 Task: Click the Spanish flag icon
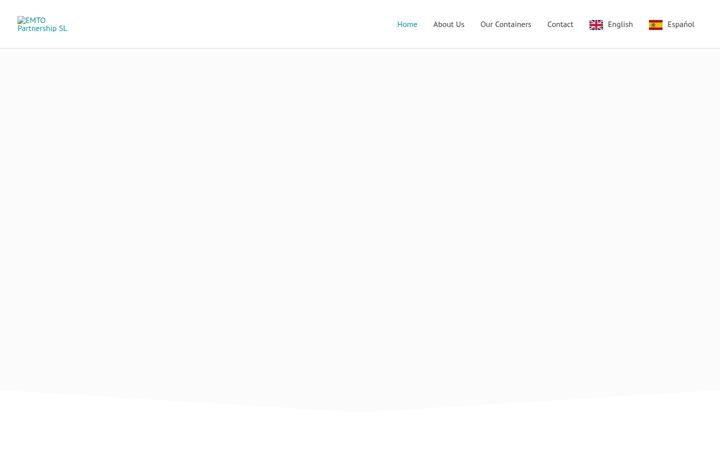pyautogui.click(x=655, y=25)
